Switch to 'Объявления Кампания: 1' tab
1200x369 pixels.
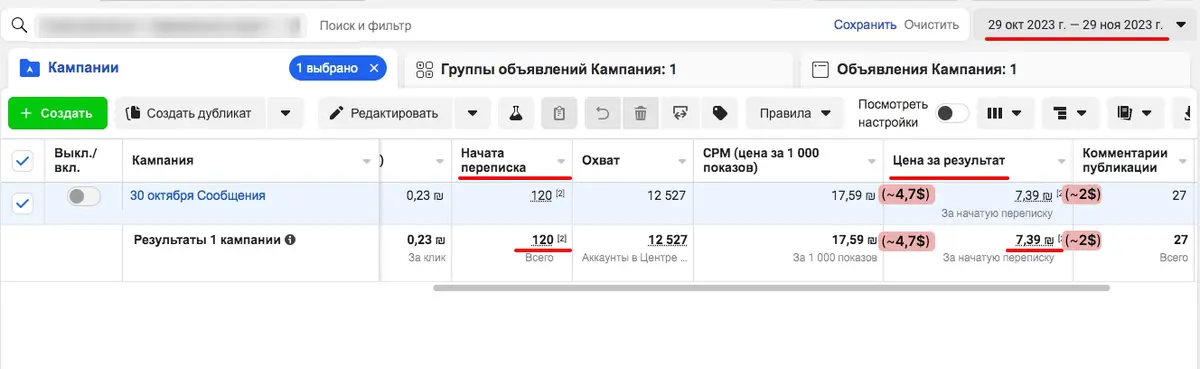[x=995, y=69]
